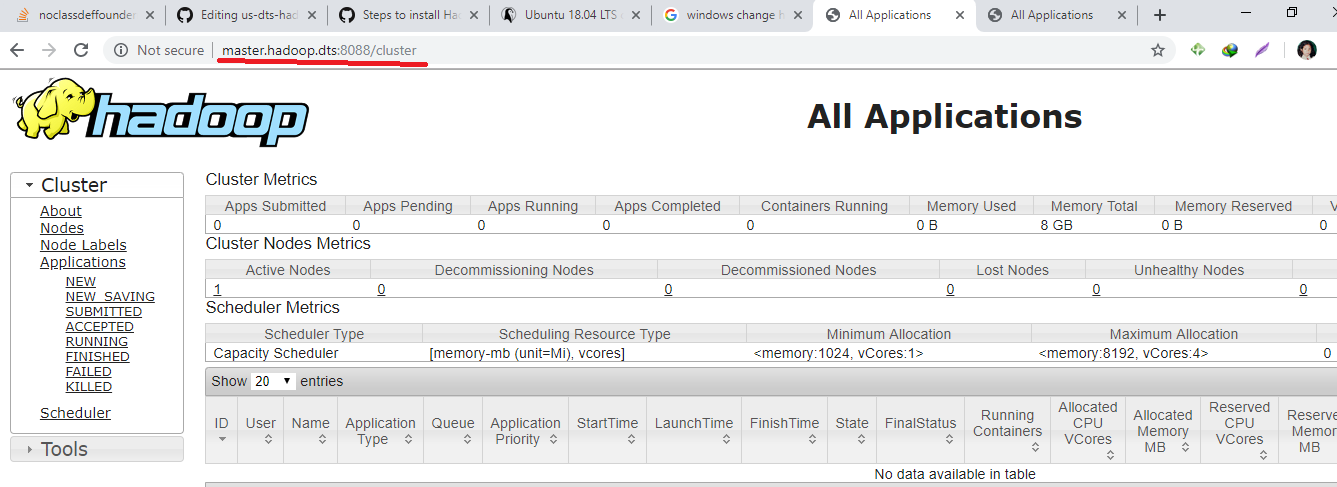Sort table by StartTime column

(607, 431)
